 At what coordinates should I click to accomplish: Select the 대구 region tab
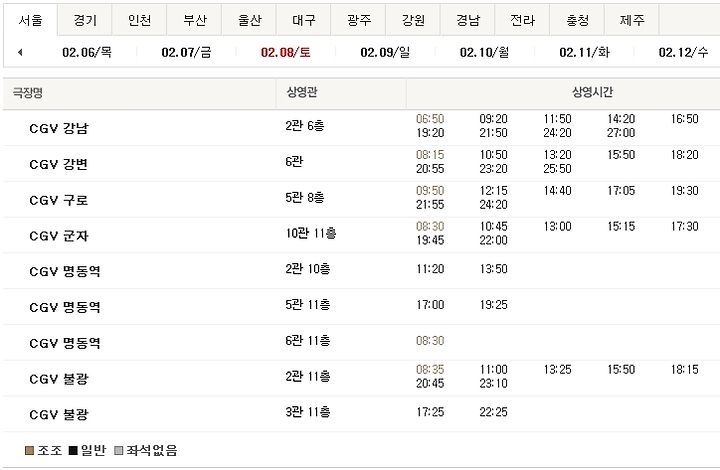[x=304, y=20]
